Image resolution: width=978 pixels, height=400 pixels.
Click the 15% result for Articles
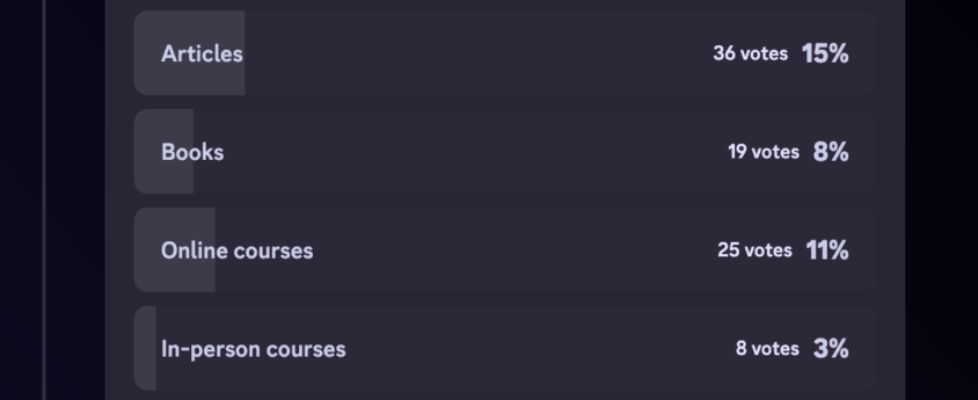point(825,54)
